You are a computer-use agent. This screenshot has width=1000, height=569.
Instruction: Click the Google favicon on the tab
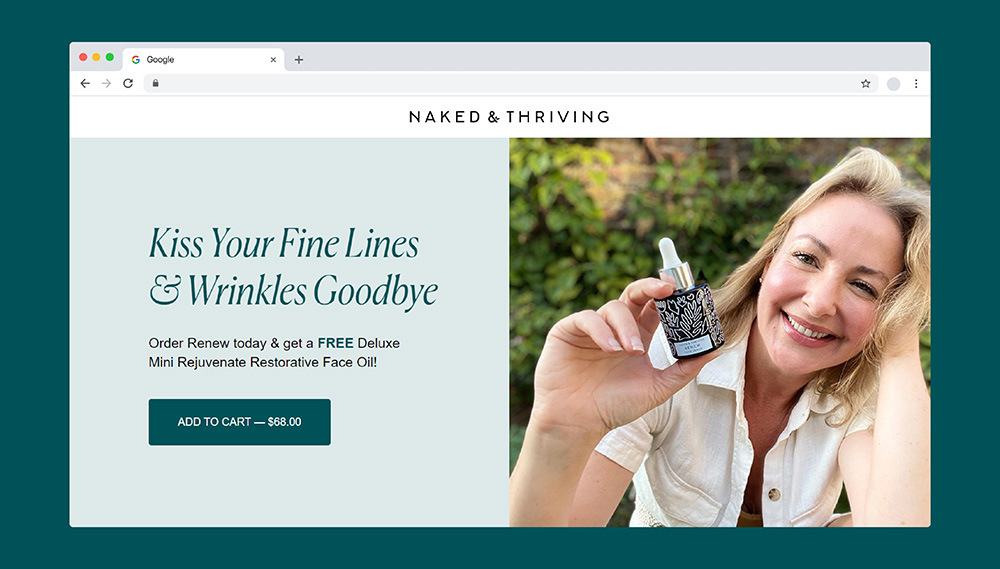pos(136,59)
